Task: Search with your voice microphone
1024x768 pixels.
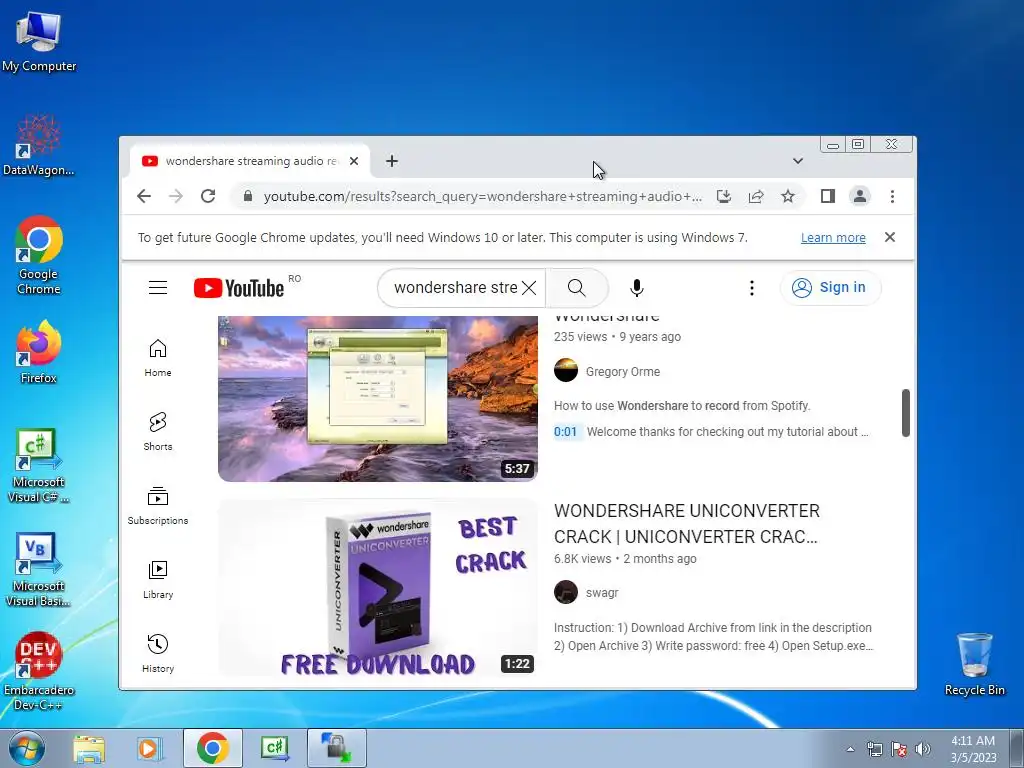Action: click(637, 287)
